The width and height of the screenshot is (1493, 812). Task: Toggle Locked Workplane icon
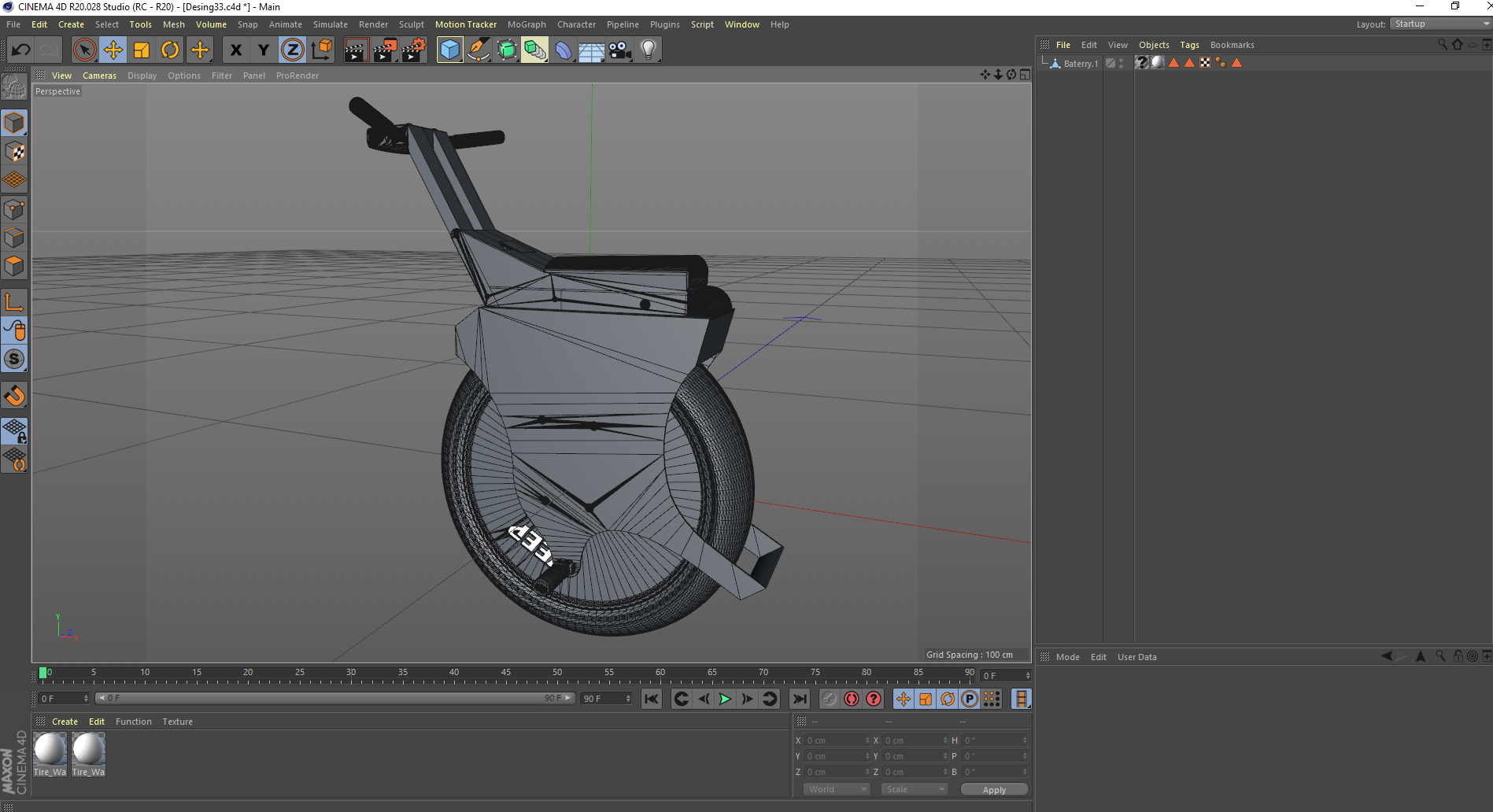pyautogui.click(x=14, y=430)
